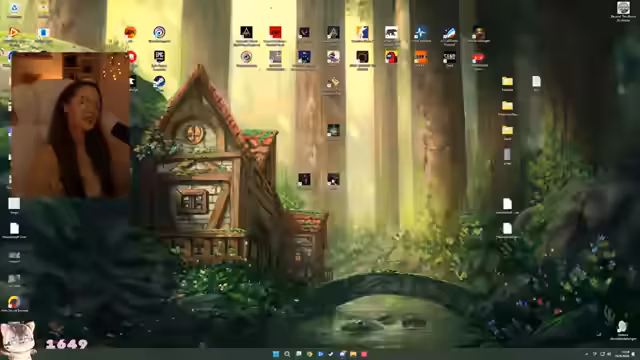Open the Steam desktop shortcut
Screen dimensions: 640x360
coord(159,82)
